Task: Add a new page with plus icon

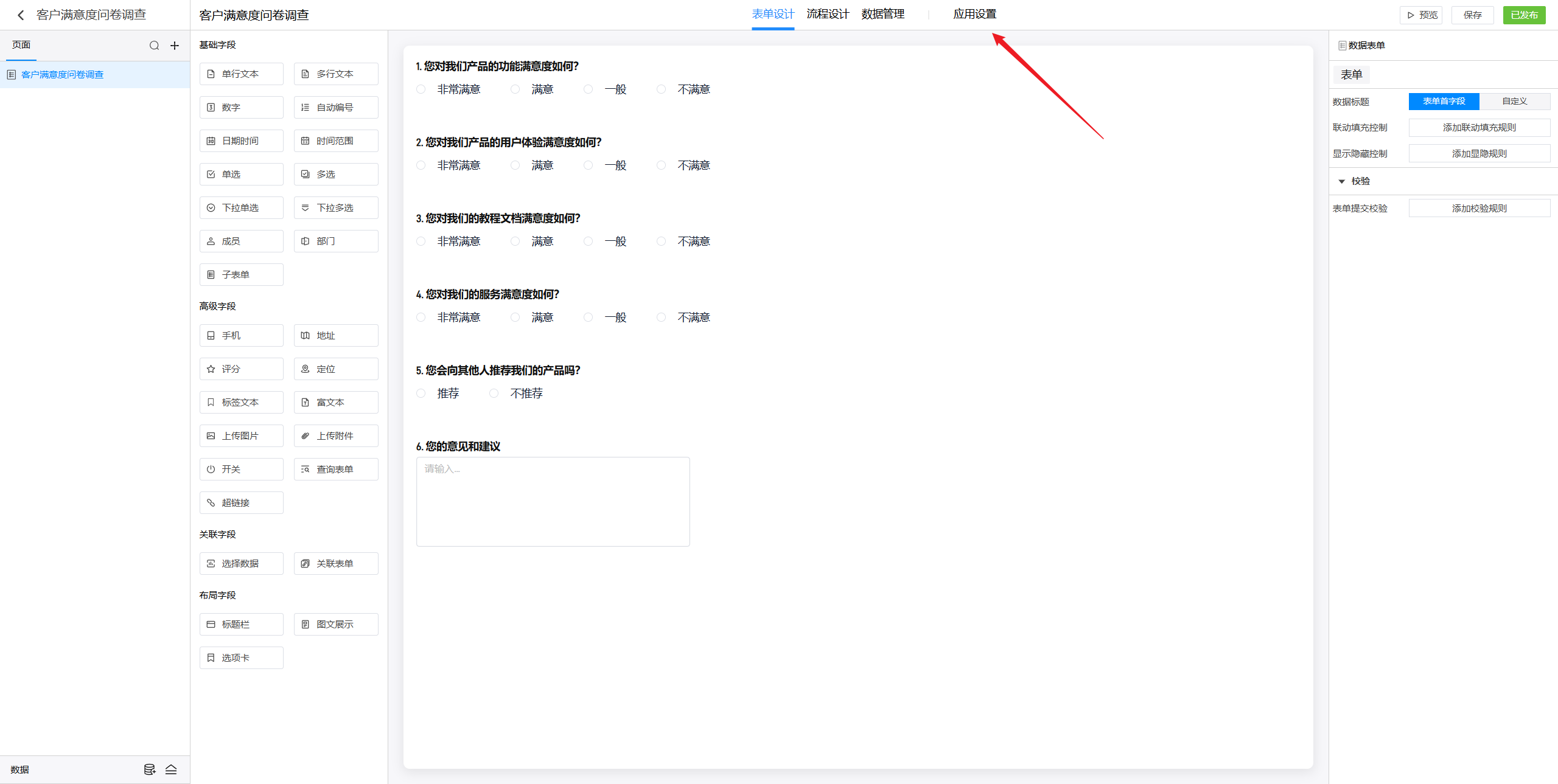Action: pos(175,46)
